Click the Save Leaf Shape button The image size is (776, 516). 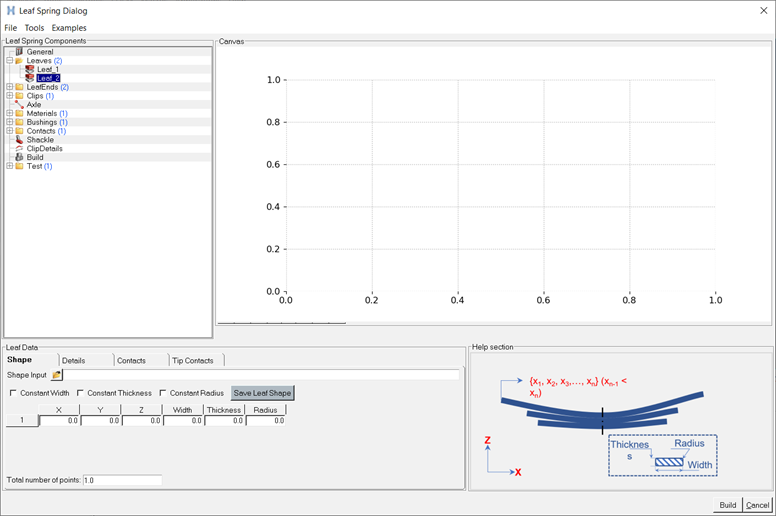263,393
